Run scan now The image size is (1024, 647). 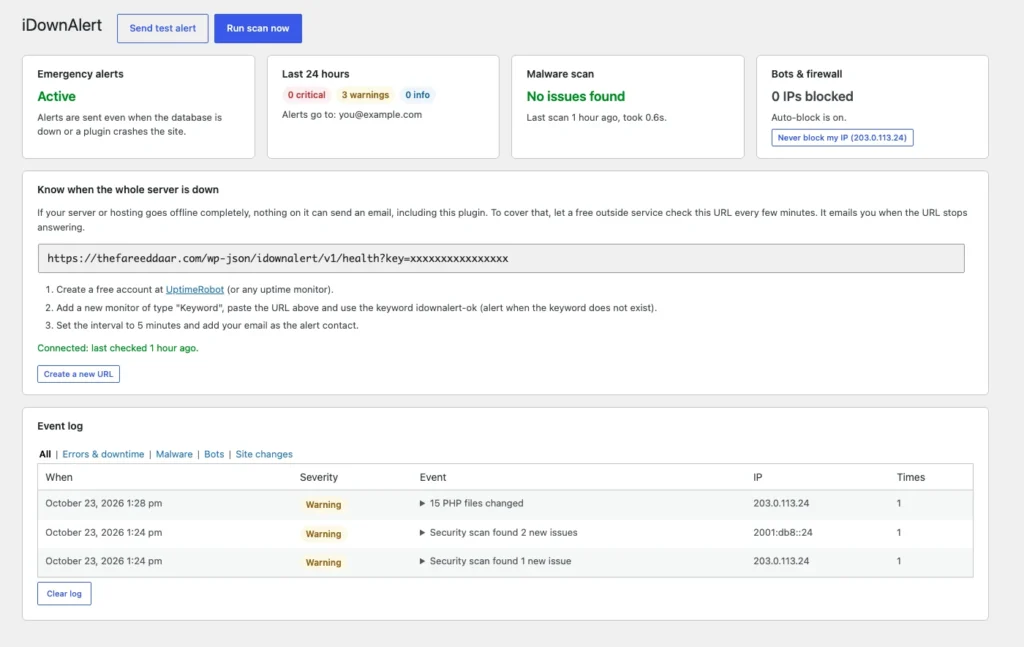coord(258,28)
